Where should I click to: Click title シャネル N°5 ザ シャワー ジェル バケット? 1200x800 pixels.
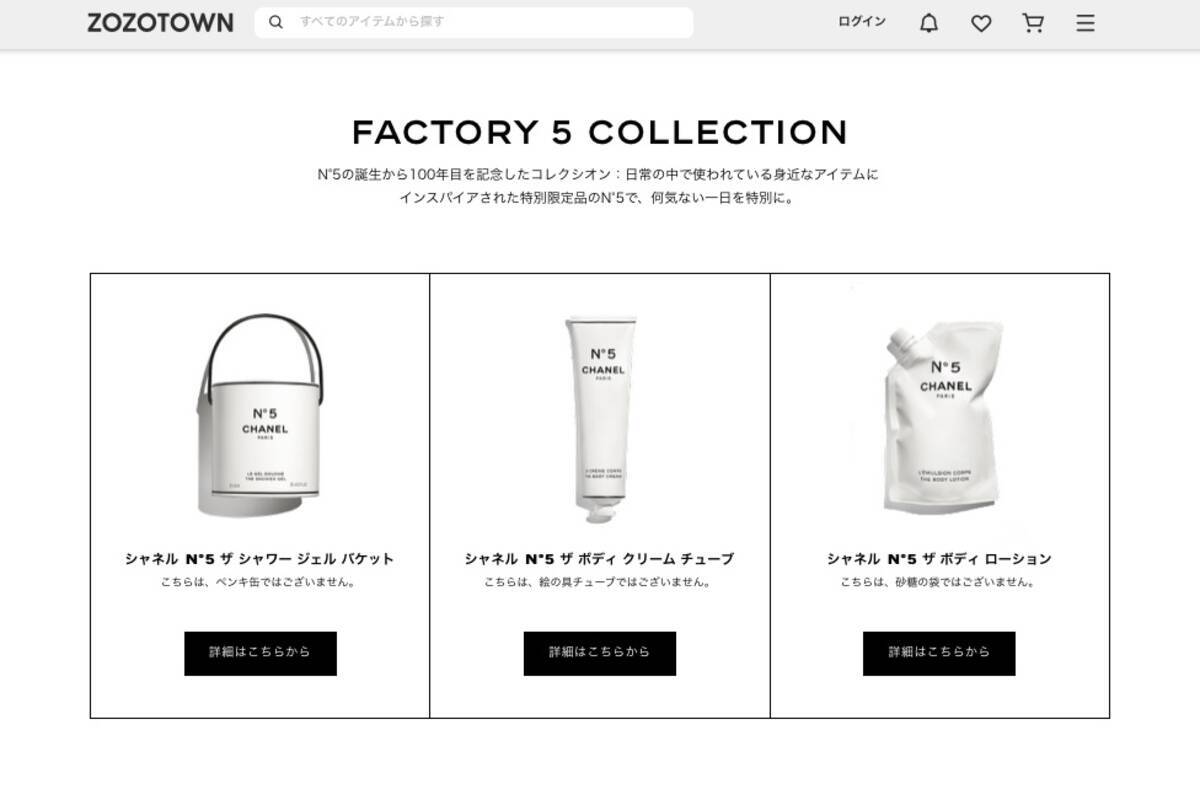pos(260,559)
